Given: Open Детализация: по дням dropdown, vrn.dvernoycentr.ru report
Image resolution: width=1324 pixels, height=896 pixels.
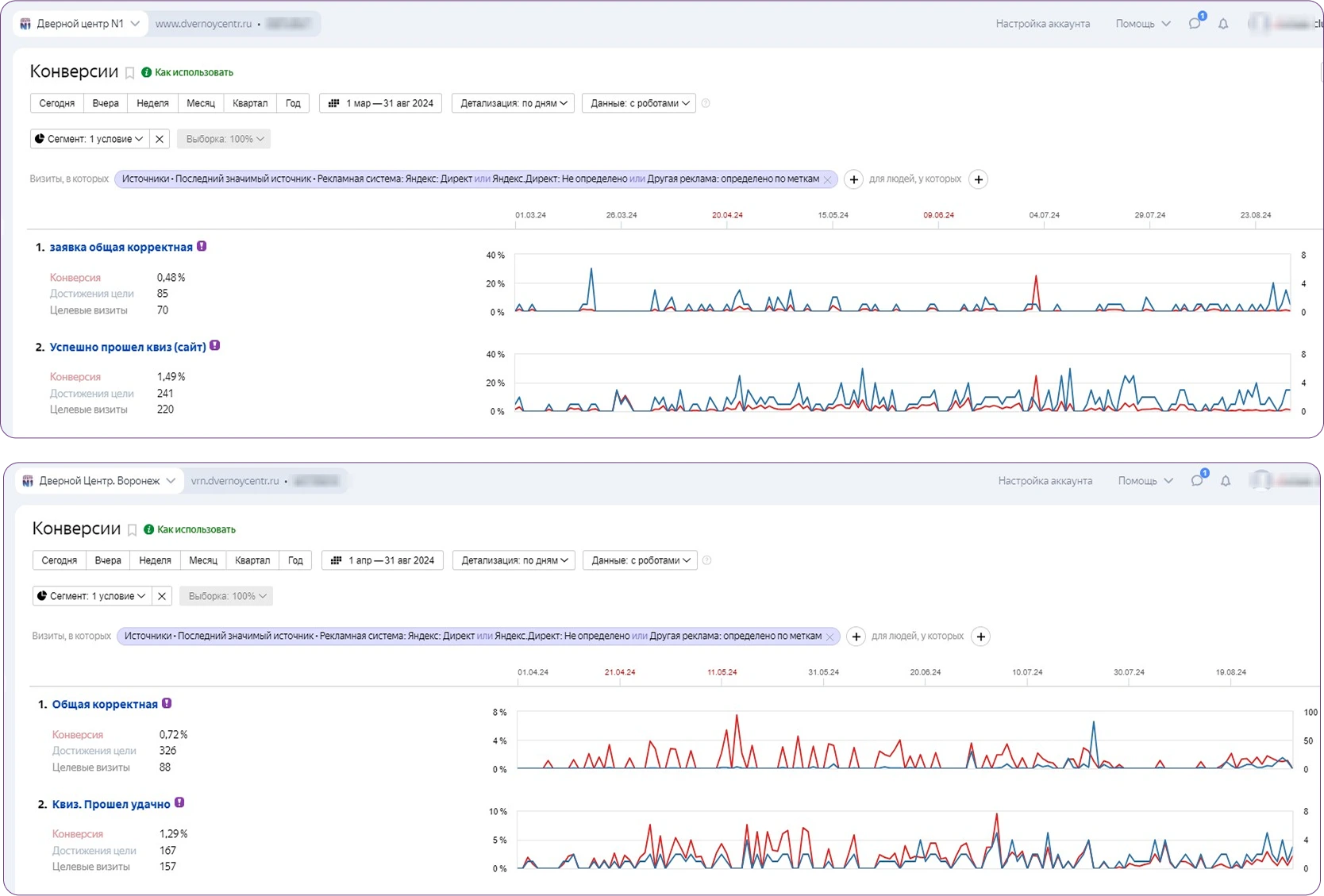Looking at the screenshot, I should pos(514,560).
